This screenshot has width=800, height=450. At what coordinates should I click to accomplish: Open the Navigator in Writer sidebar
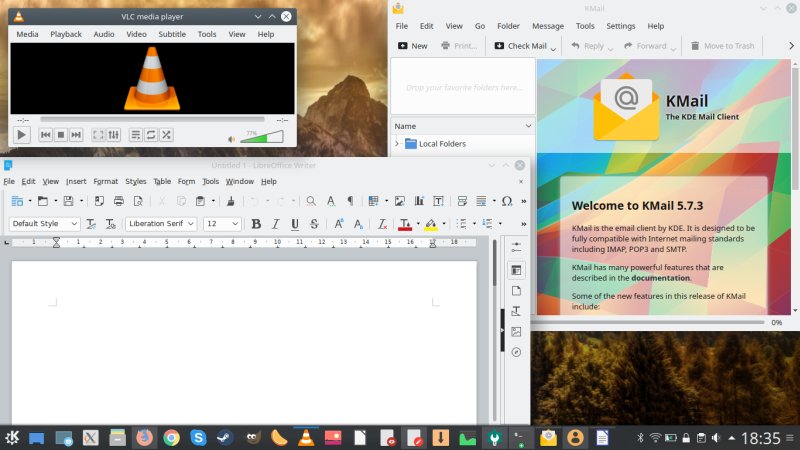[516, 352]
